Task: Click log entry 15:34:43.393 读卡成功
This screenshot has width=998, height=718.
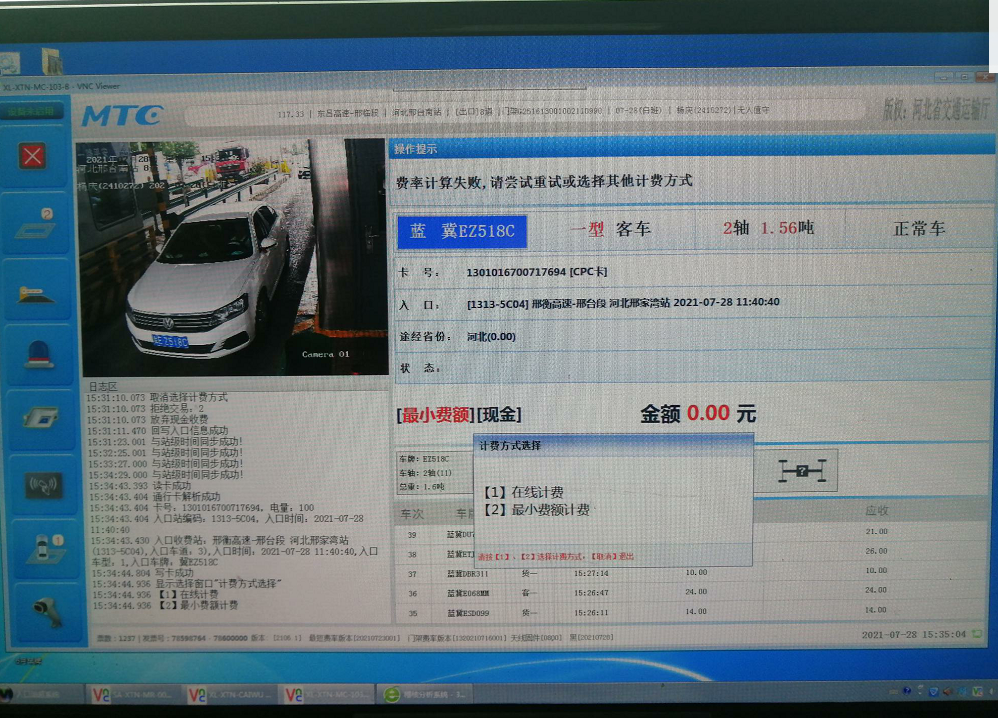Action: tap(139, 486)
